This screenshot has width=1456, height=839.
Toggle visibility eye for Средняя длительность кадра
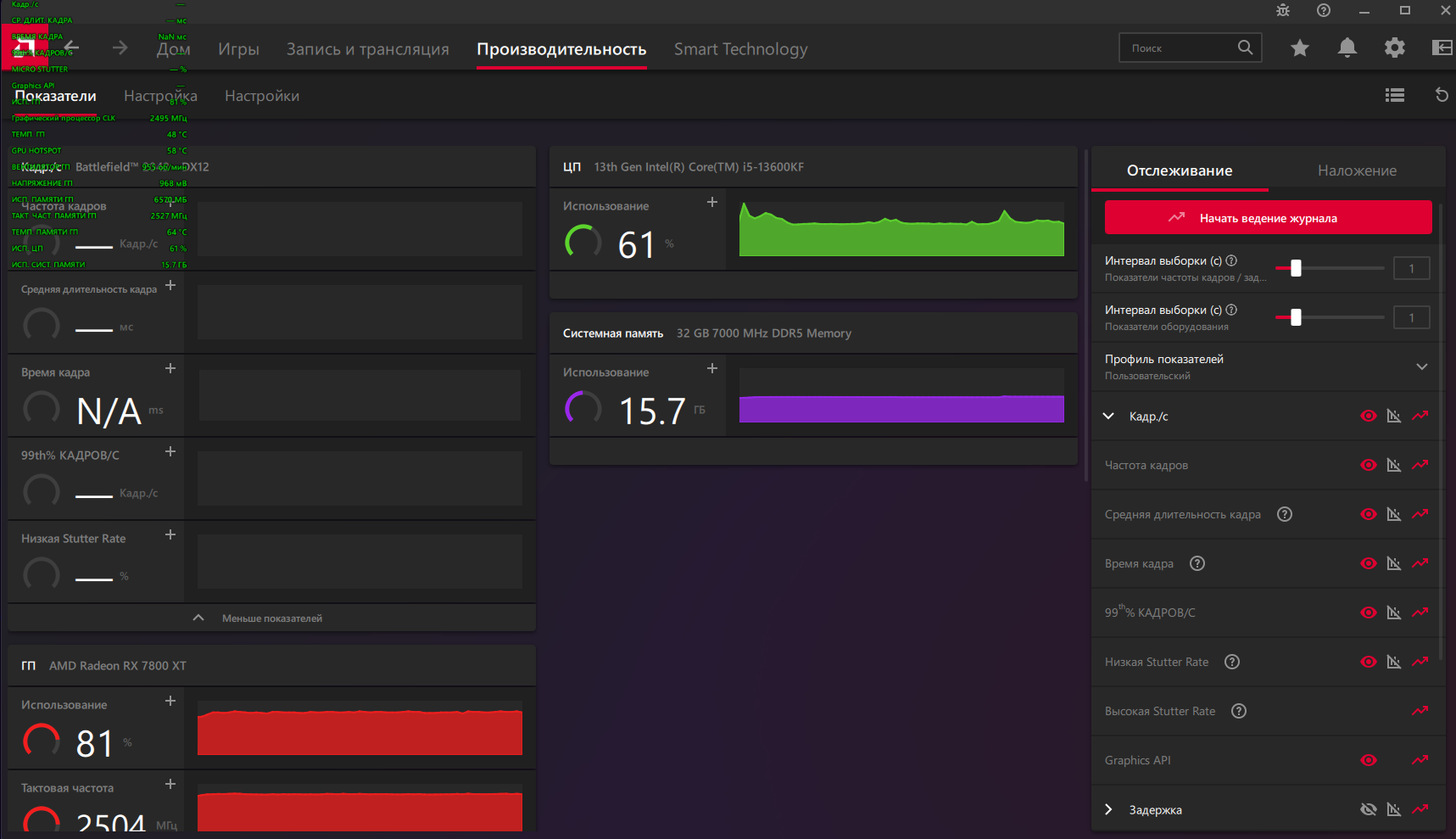(x=1369, y=514)
